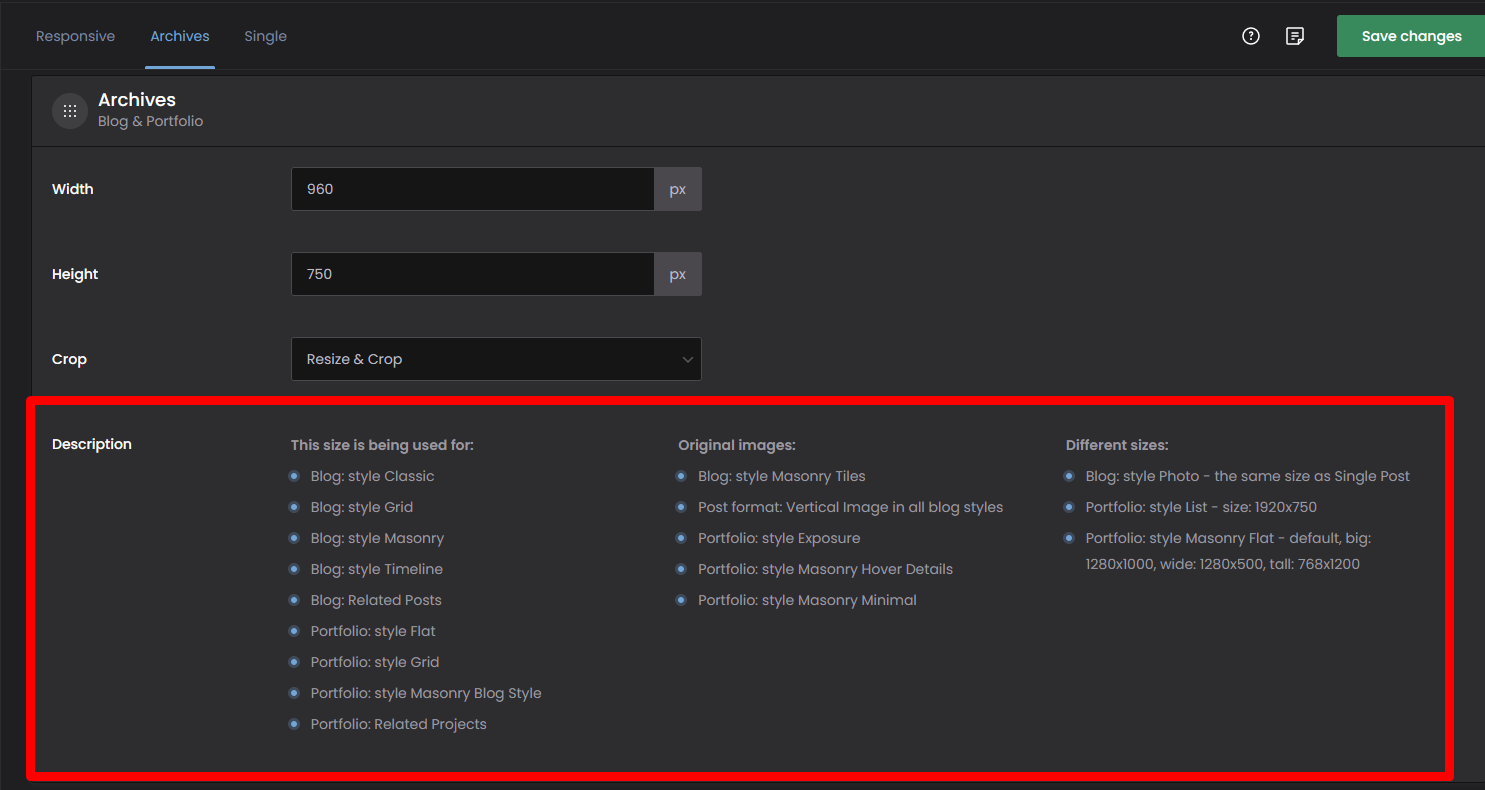Open the notes document icon

click(x=1295, y=36)
